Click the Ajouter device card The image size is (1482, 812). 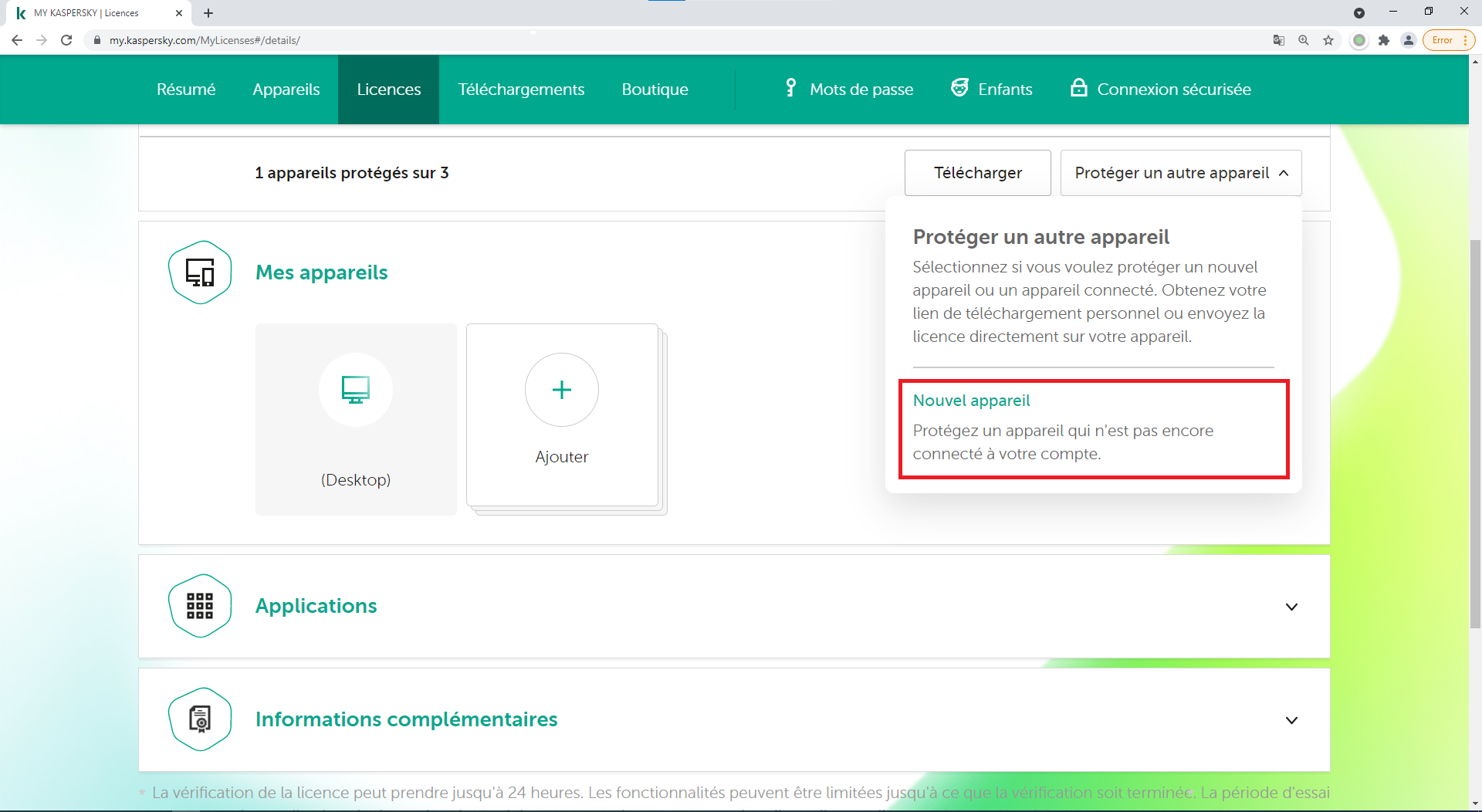click(562, 415)
